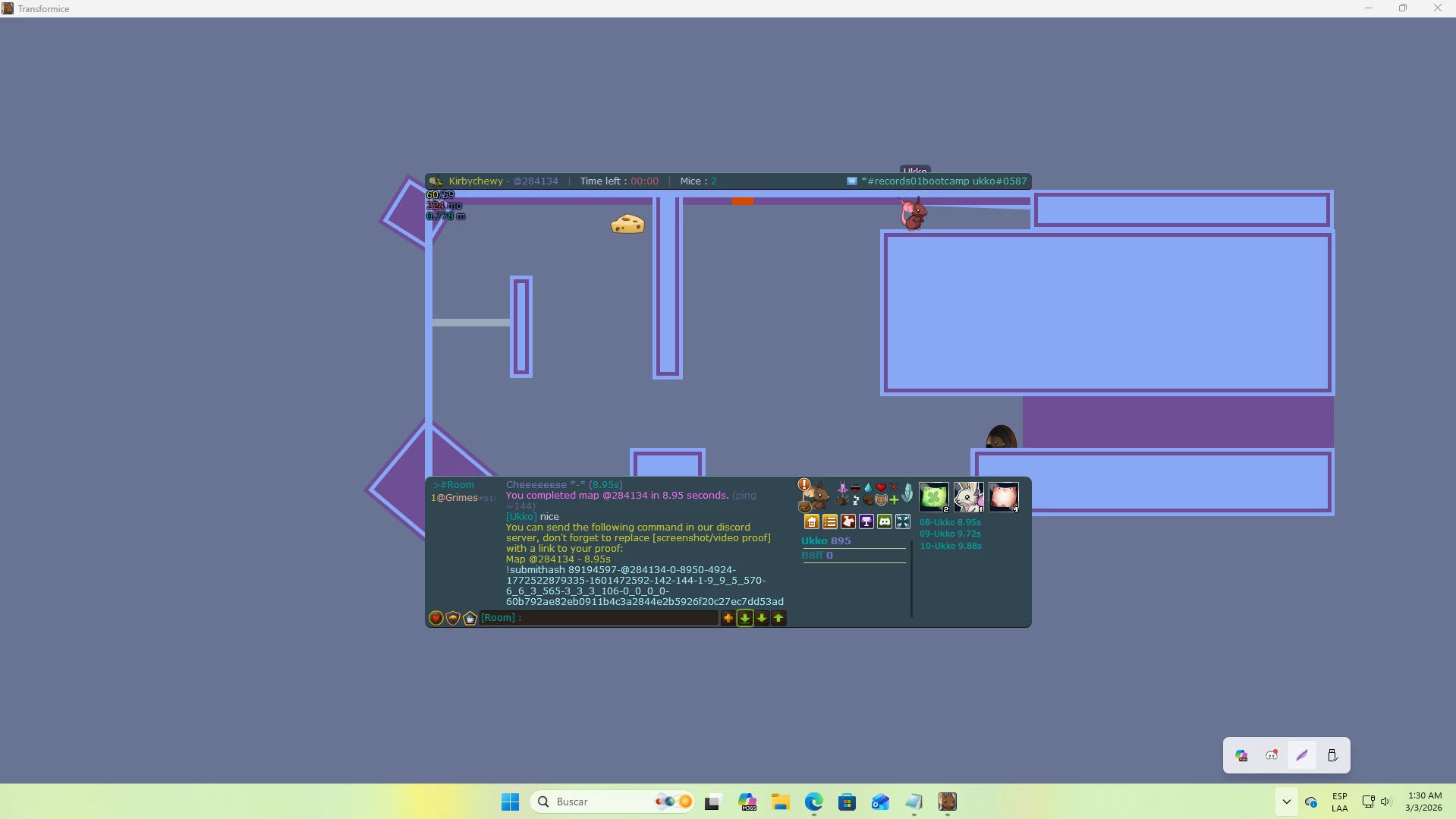Select the red heart kiss emote
Image resolution: width=1456 pixels, height=819 pixels.
coord(881,488)
